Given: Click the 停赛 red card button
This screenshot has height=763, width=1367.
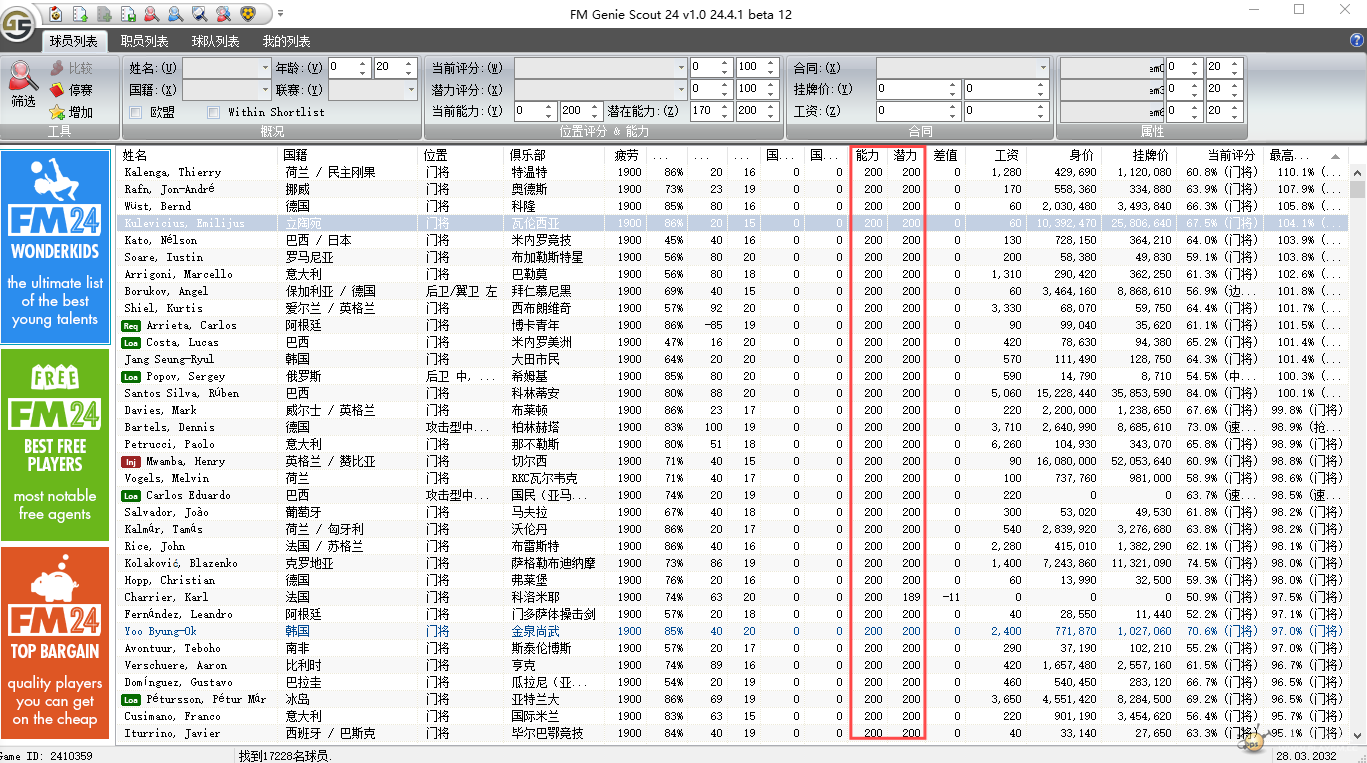Looking at the screenshot, I should point(71,90).
